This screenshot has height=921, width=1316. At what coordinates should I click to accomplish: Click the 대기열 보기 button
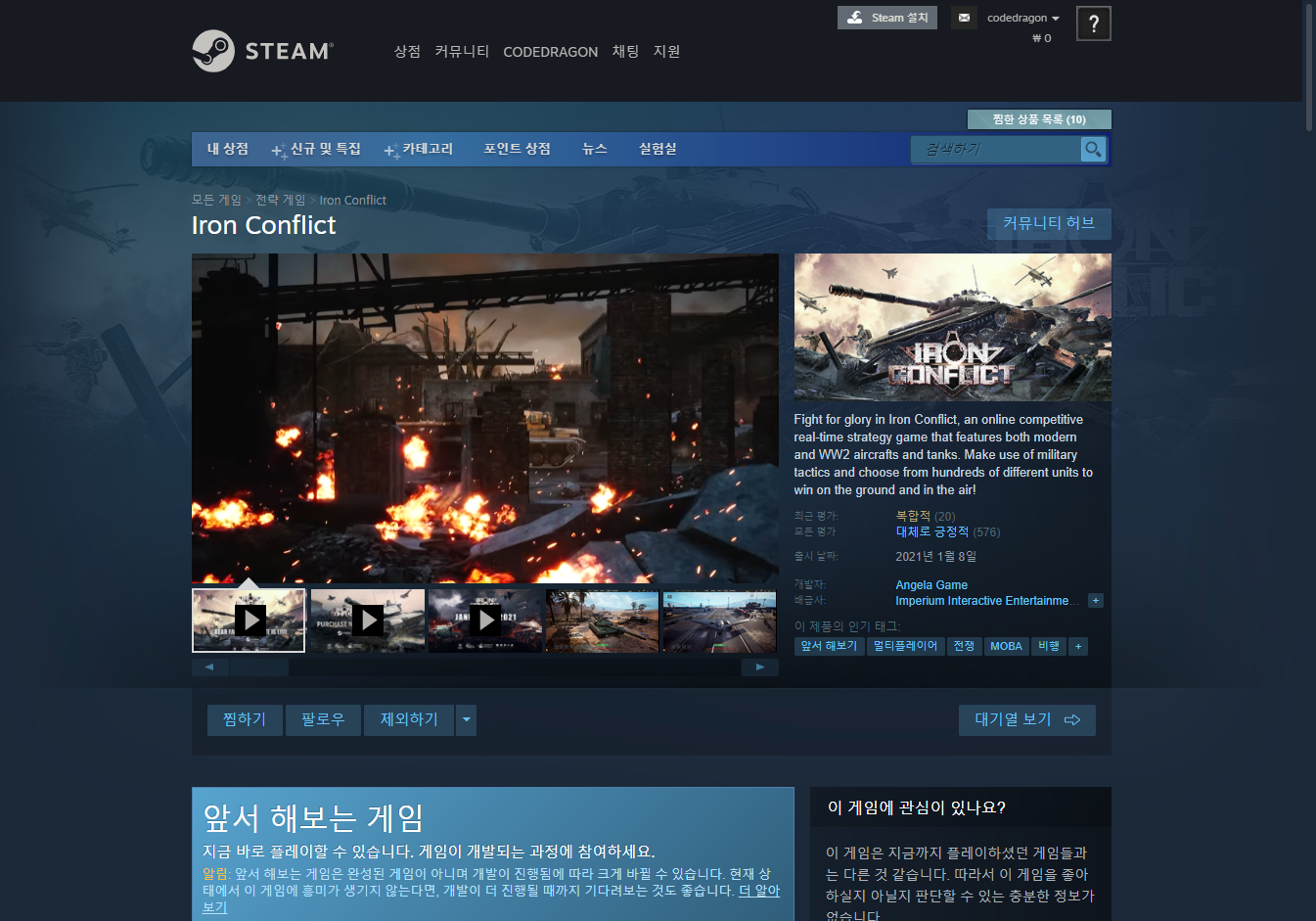point(1027,720)
